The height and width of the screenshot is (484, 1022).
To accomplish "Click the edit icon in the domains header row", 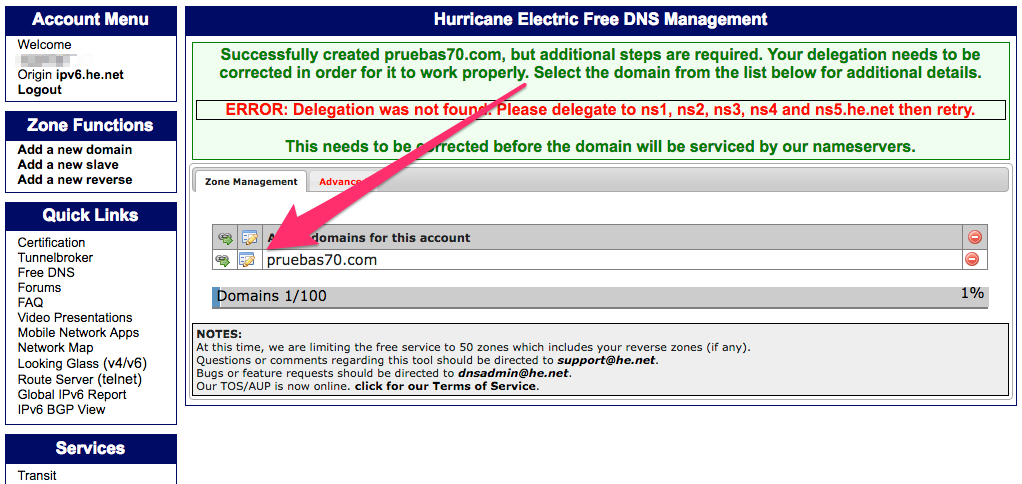I will point(250,238).
